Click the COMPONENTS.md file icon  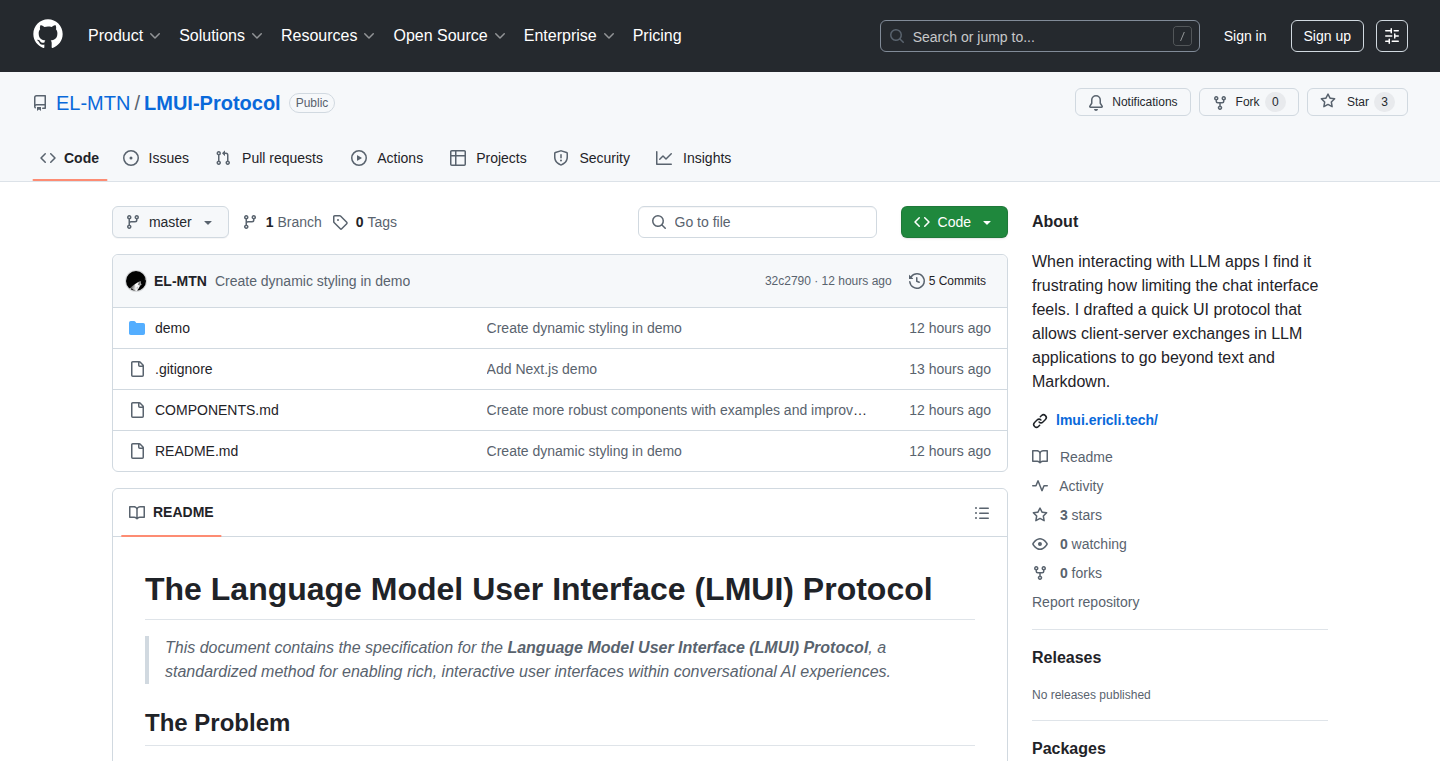click(x=137, y=410)
